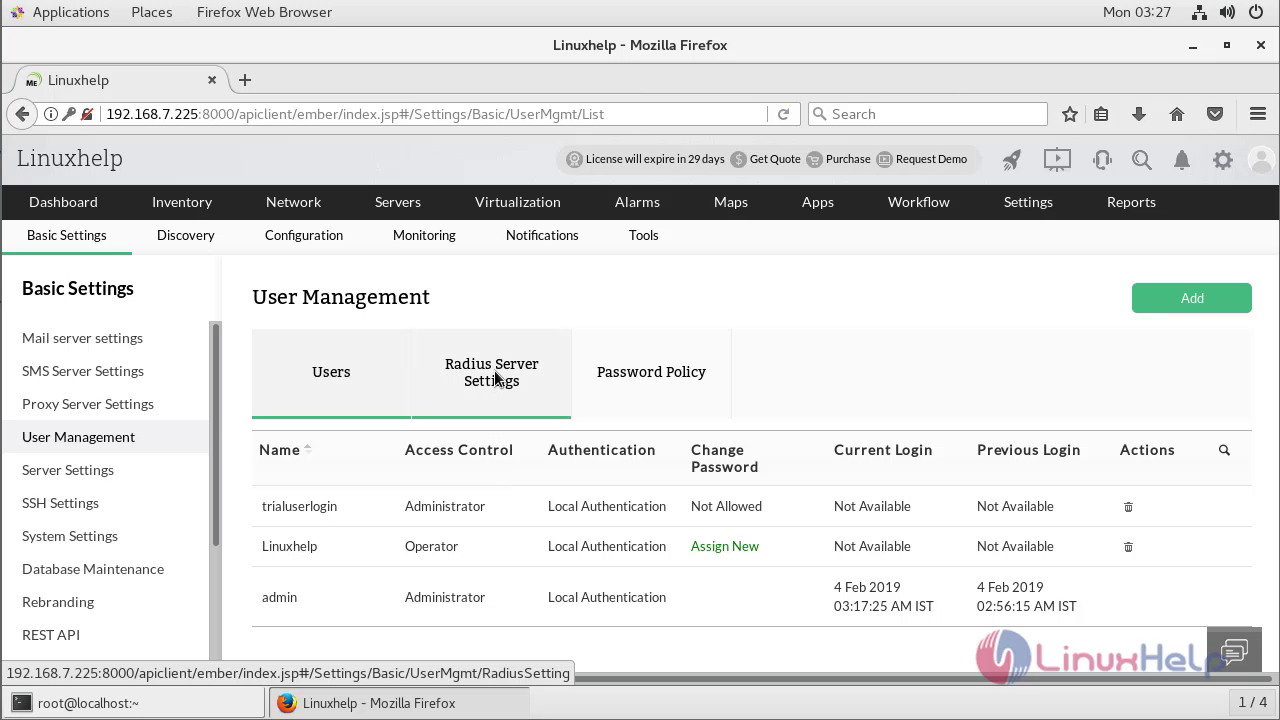The image size is (1280, 720).
Task: Focus the Firefox Search field
Action: [927, 114]
